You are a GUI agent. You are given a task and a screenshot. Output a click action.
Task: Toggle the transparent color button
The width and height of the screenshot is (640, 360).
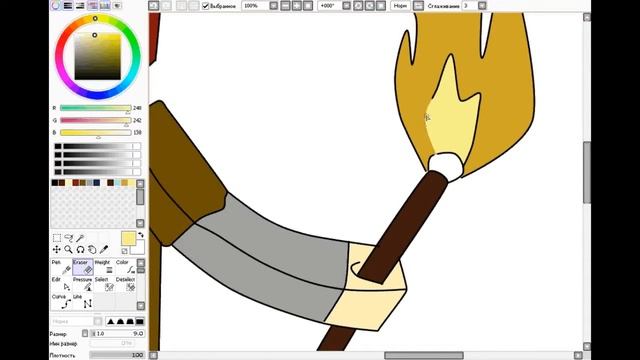pyautogui.click(x=124, y=251)
